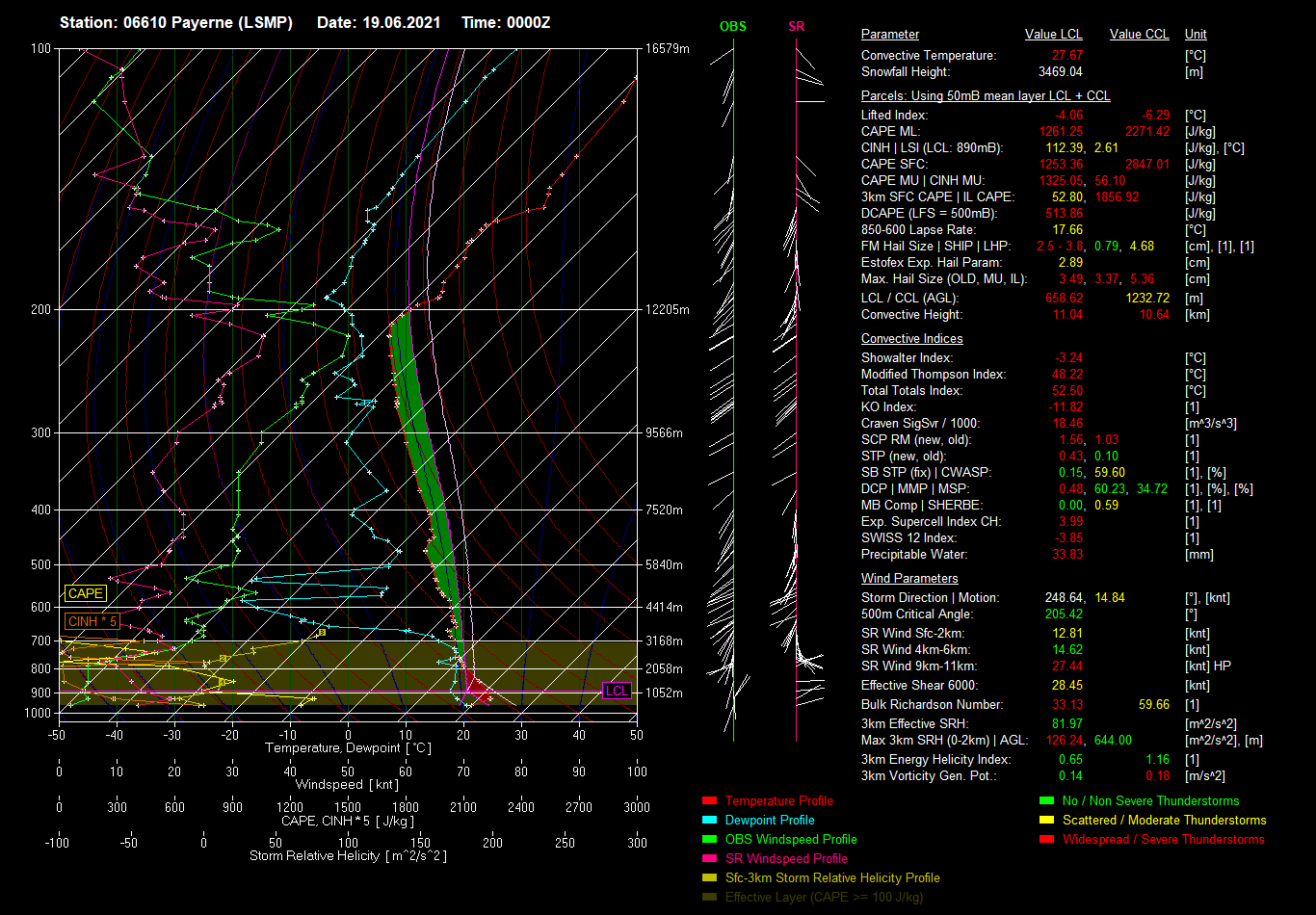Open the Wind Parameters section heading

click(x=909, y=579)
